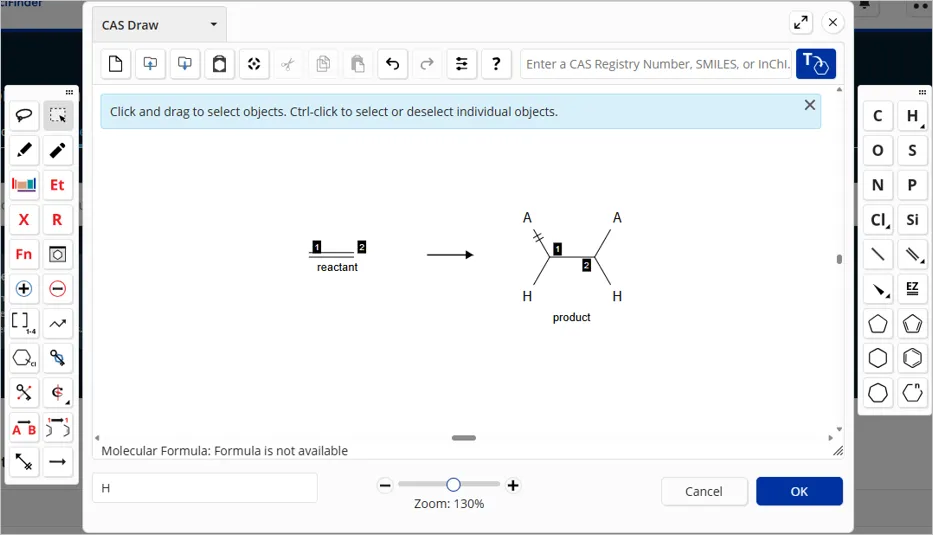Pick the positive charge tool
Image resolution: width=933 pixels, height=535 pixels.
point(24,289)
